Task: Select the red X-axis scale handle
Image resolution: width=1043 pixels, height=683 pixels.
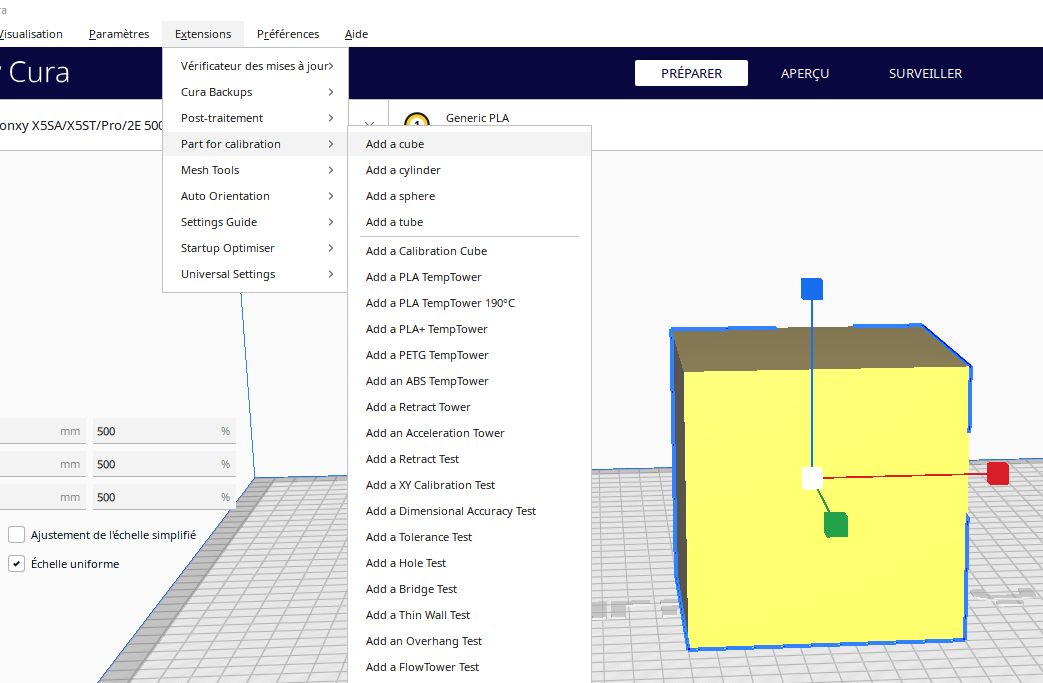Action: (x=998, y=474)
